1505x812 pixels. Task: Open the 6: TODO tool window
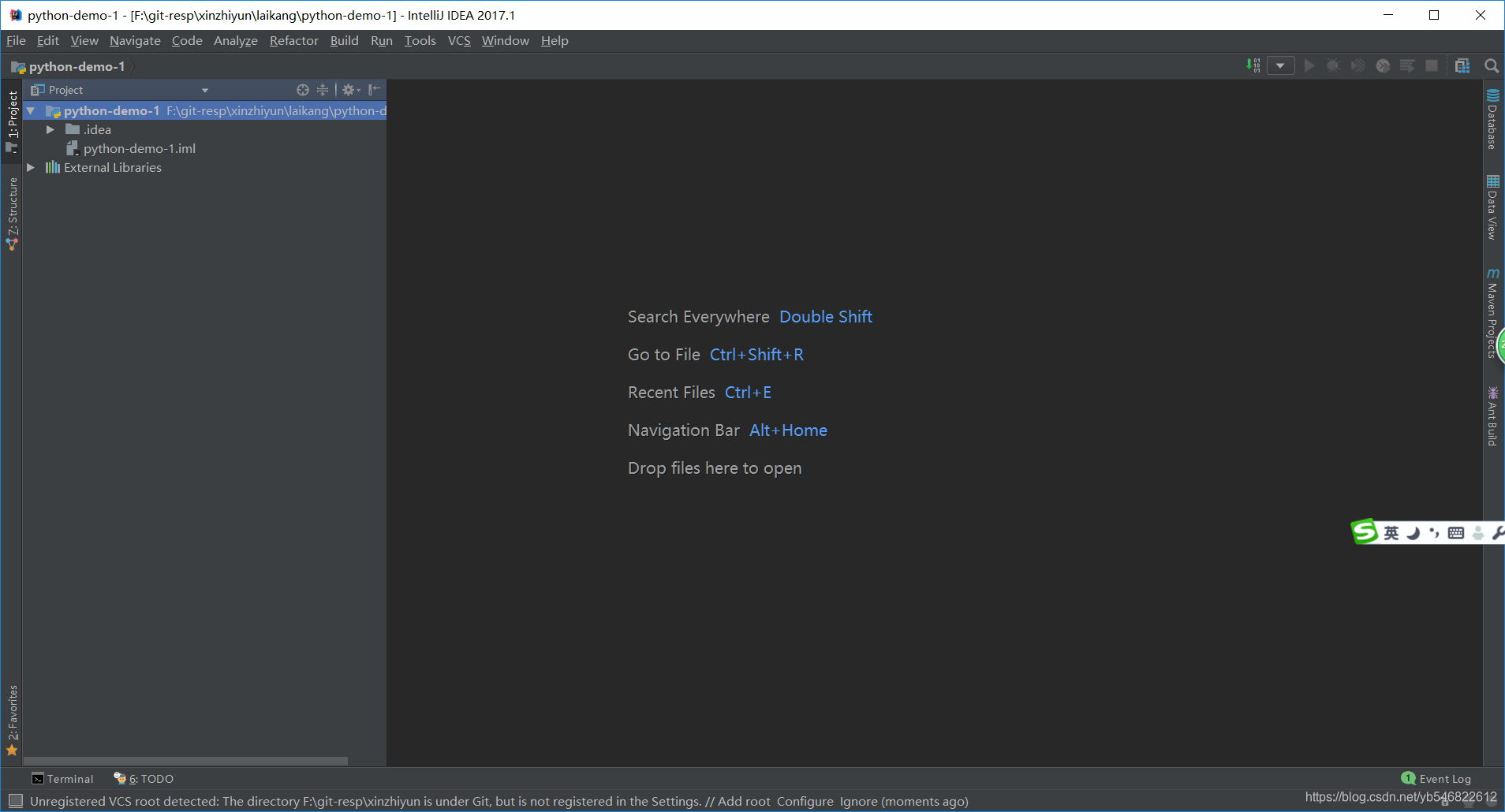pos(144,779)
